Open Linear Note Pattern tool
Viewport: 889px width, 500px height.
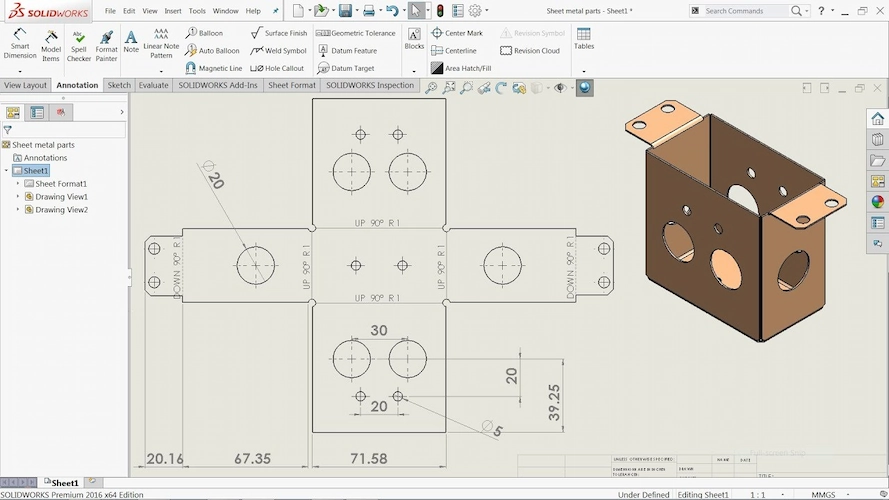(x=161, y=43)
